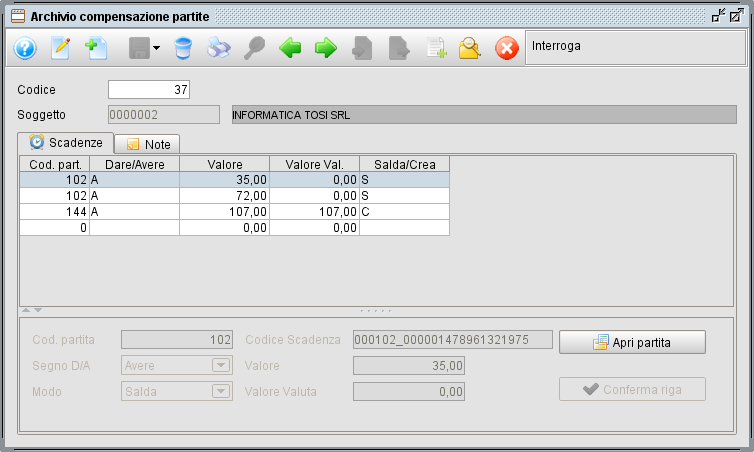The width and height of the screenshot is (754, 452).
Task: Select the row with Cod. part. 144
Action: 235,212
